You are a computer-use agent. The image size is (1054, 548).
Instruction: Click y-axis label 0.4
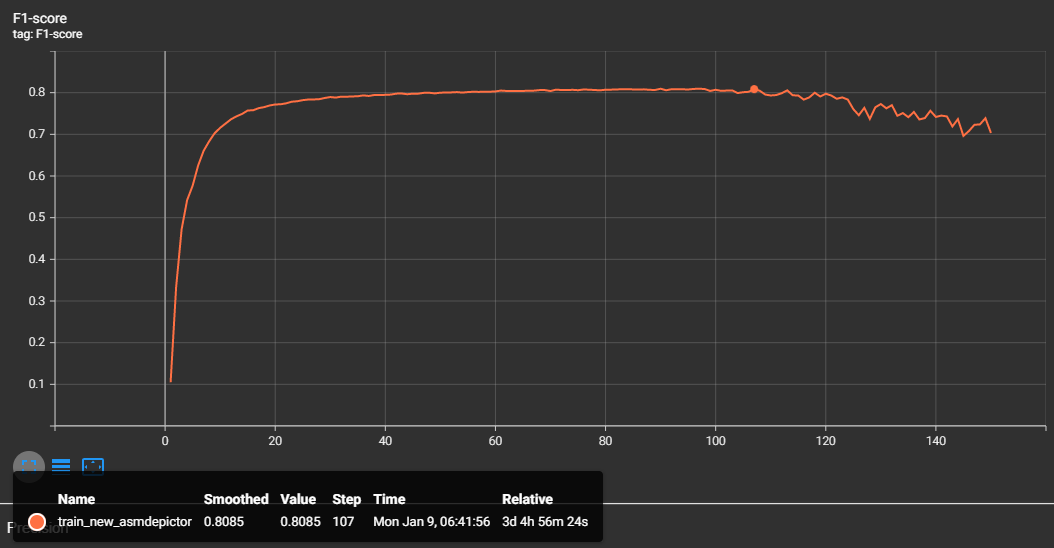click(x=37, y=259)
